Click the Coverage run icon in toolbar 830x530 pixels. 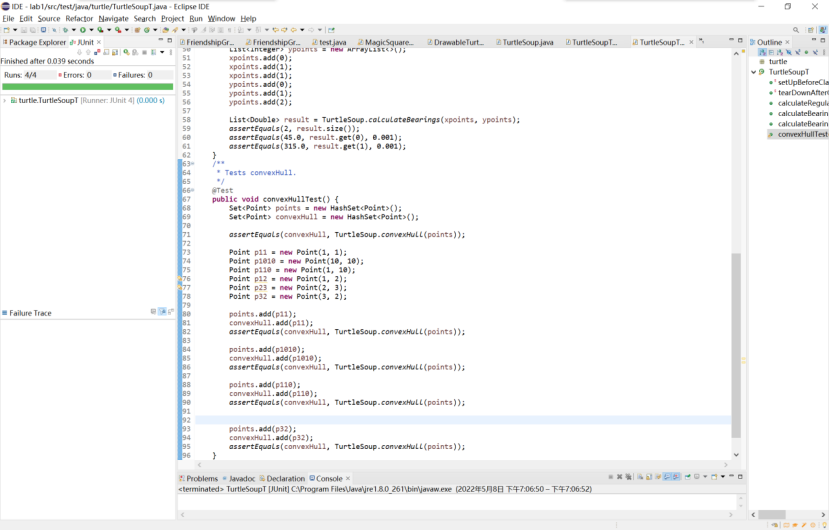(100, 30)
